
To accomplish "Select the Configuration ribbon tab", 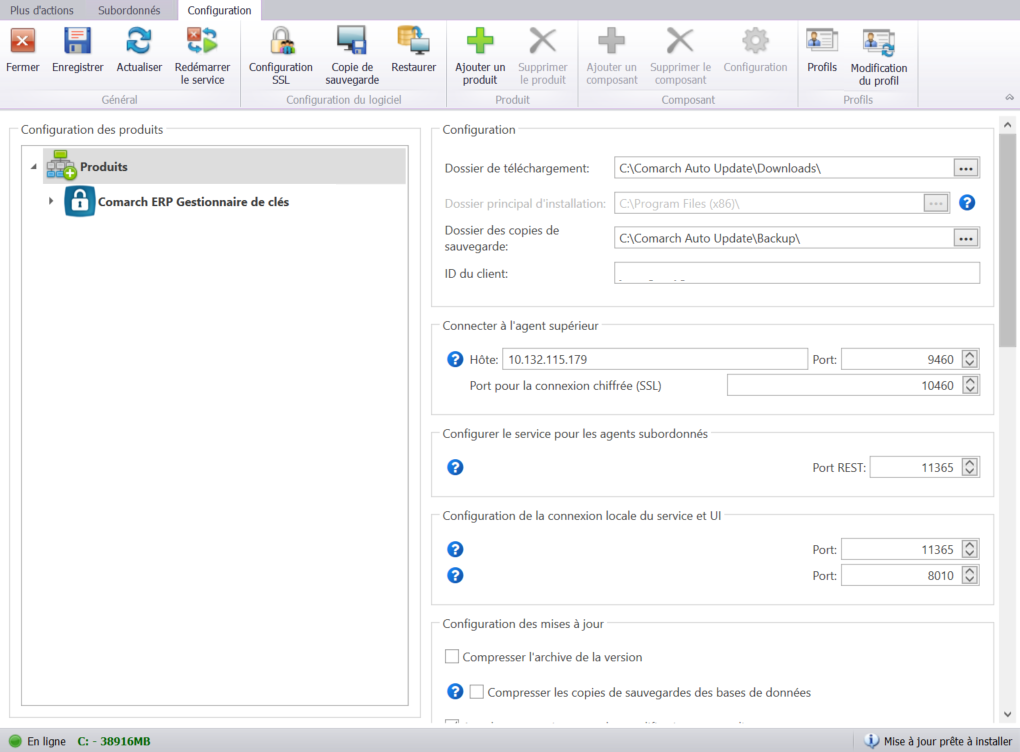I will [219, 10].
